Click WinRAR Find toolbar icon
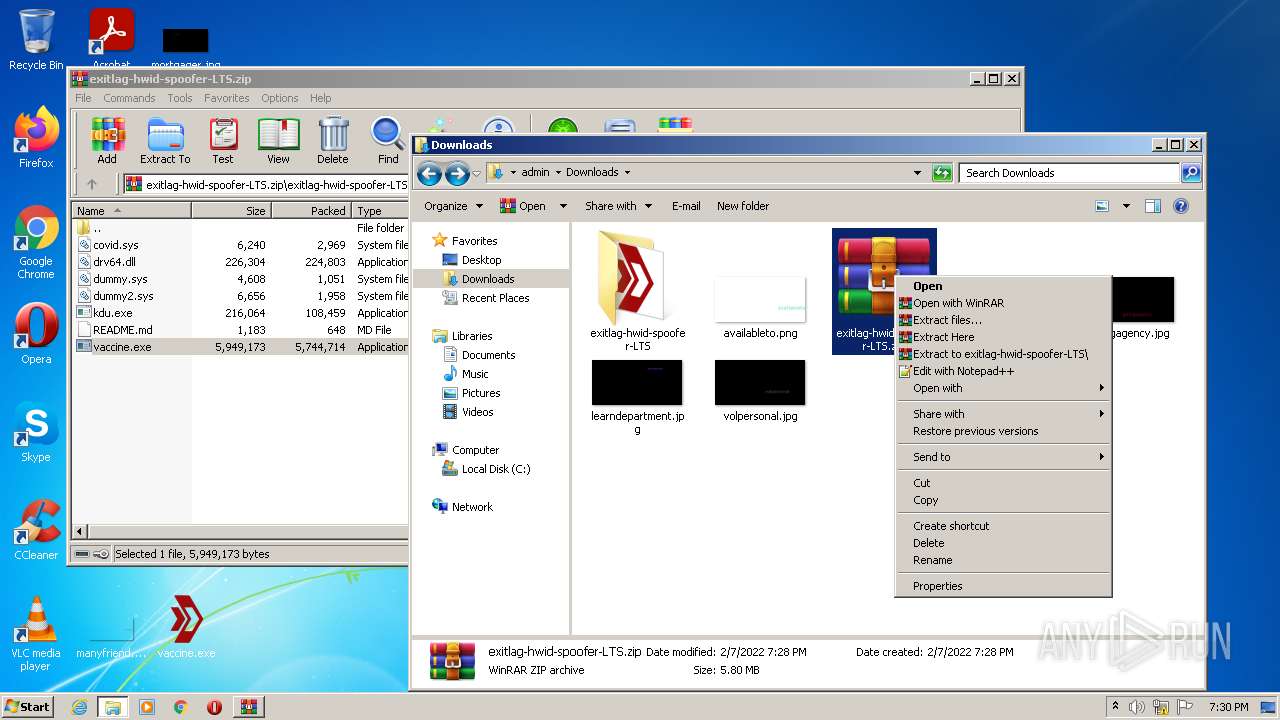This screenshot has height=720, width=1280. (388, 141)
